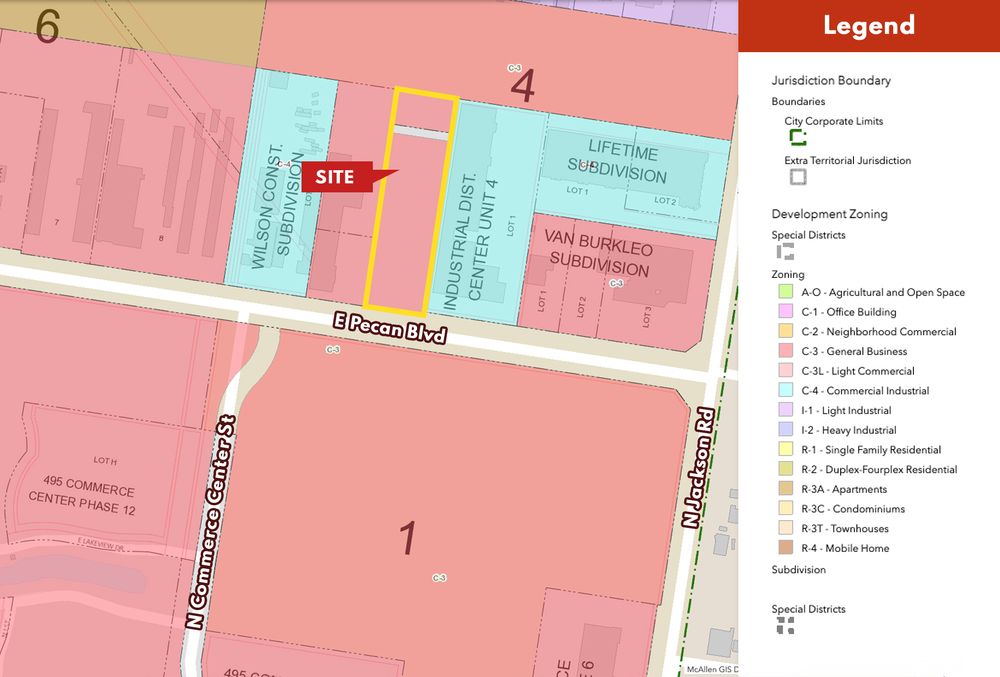
Task: Click the Extra Territorial Jurisdiction boundary icon
Action: (x=797, y=177)
